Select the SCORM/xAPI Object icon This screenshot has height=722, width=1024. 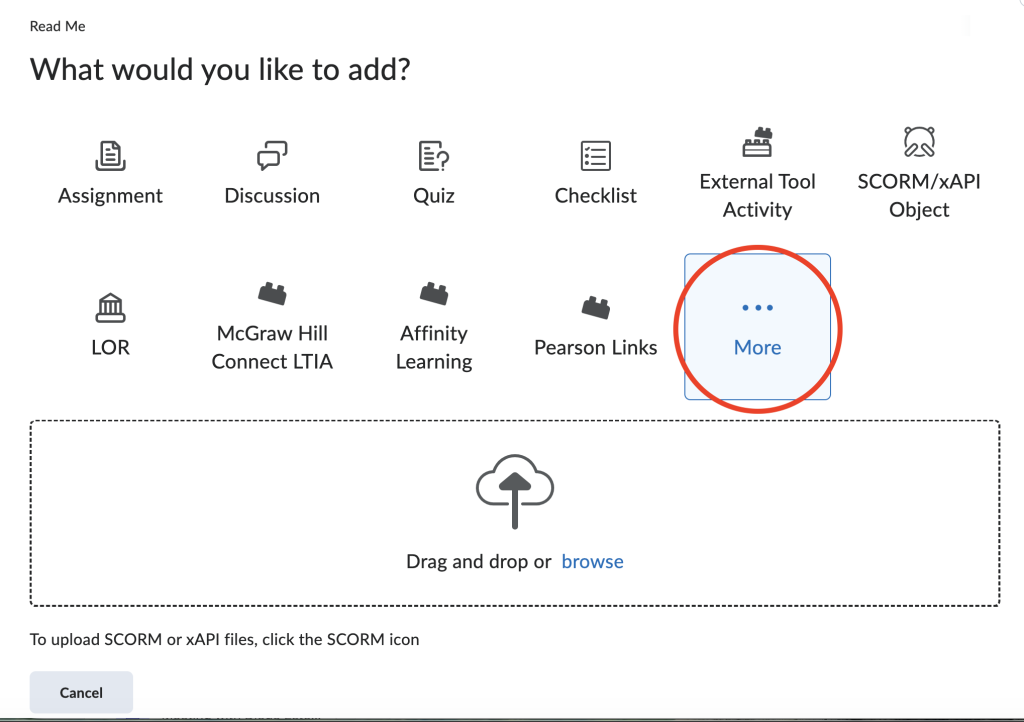click(919, 142)
